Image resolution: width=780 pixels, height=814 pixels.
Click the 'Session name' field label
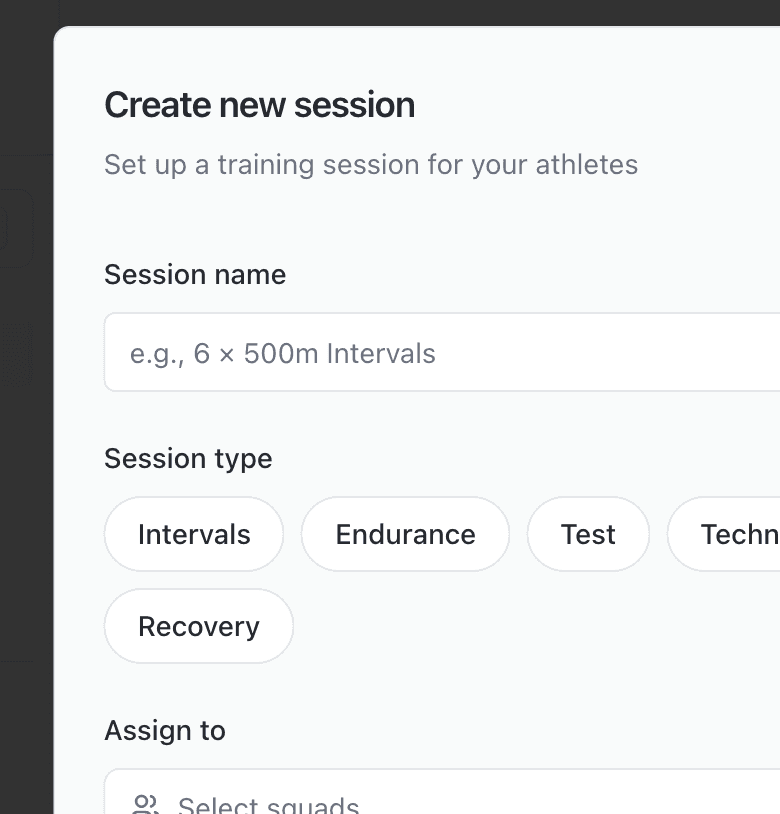[195, 275]
